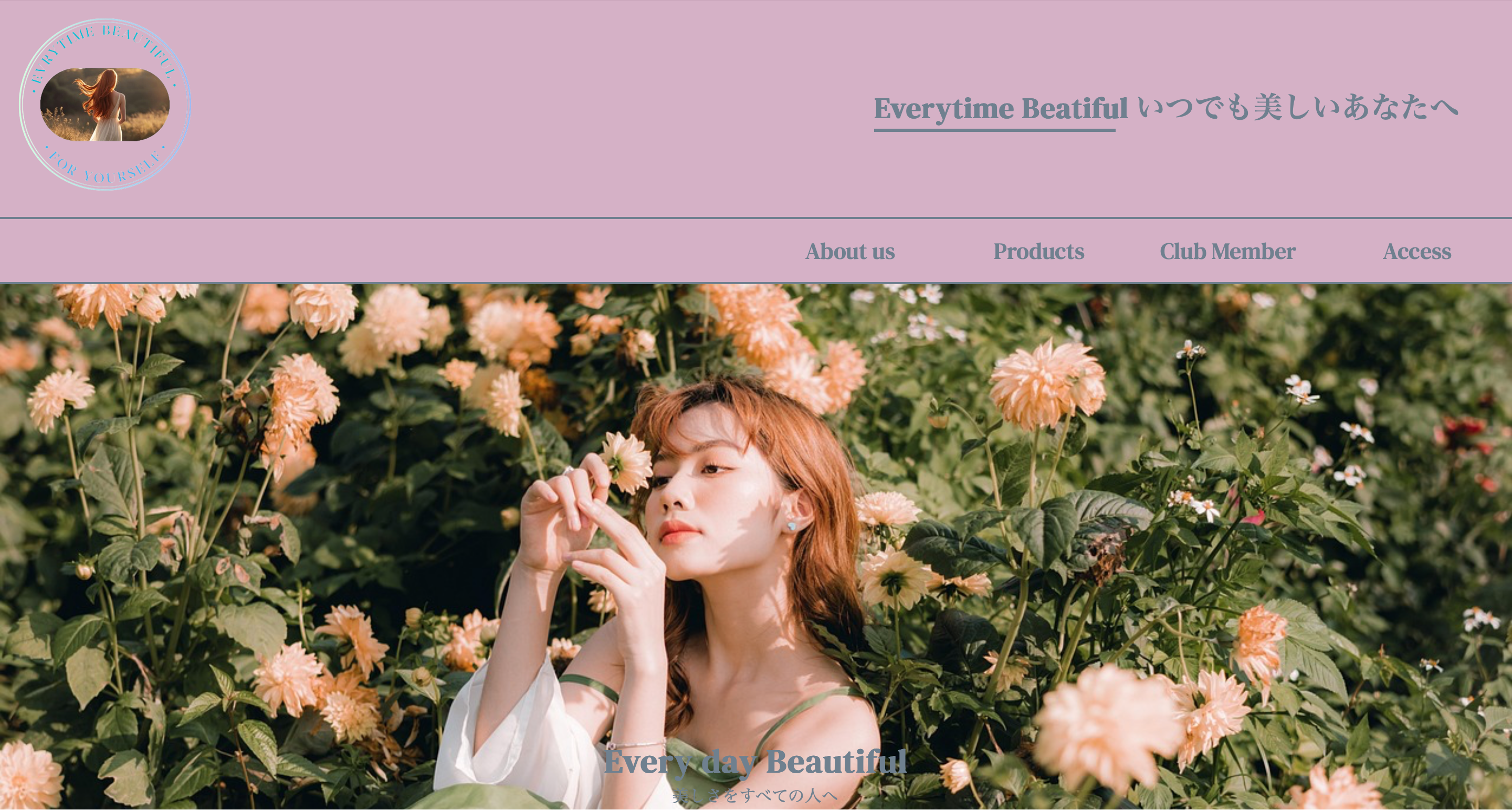The width and height of the screenshot is (1512, 810).
Task: Click the bracelet on the woman's wrist
Action: tap(637, 745)
